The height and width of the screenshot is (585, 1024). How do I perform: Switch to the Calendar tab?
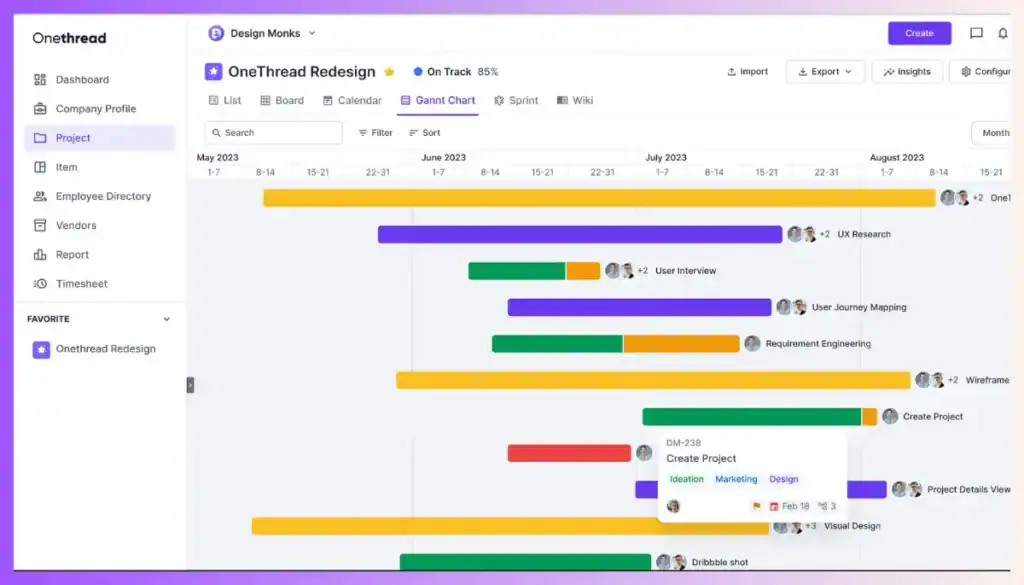(352, 101)
